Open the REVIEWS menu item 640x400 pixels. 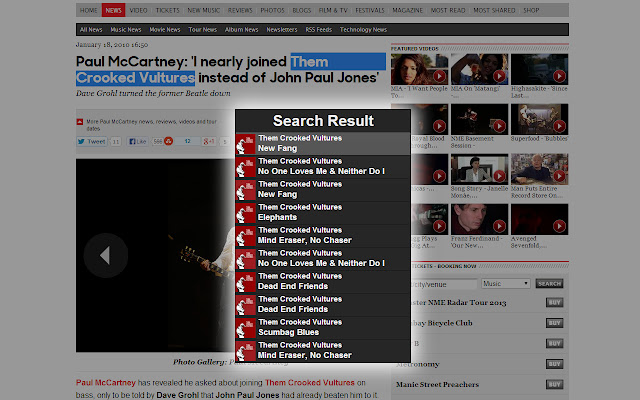(240, 10)
